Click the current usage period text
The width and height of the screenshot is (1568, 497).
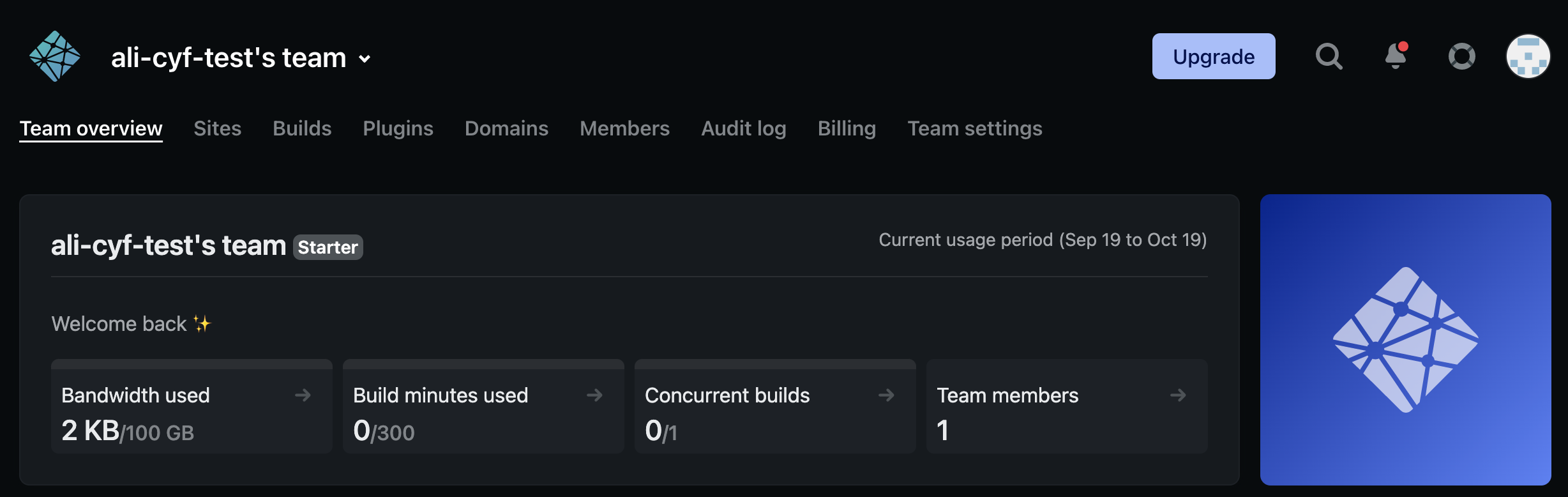tap(1043, 240)
